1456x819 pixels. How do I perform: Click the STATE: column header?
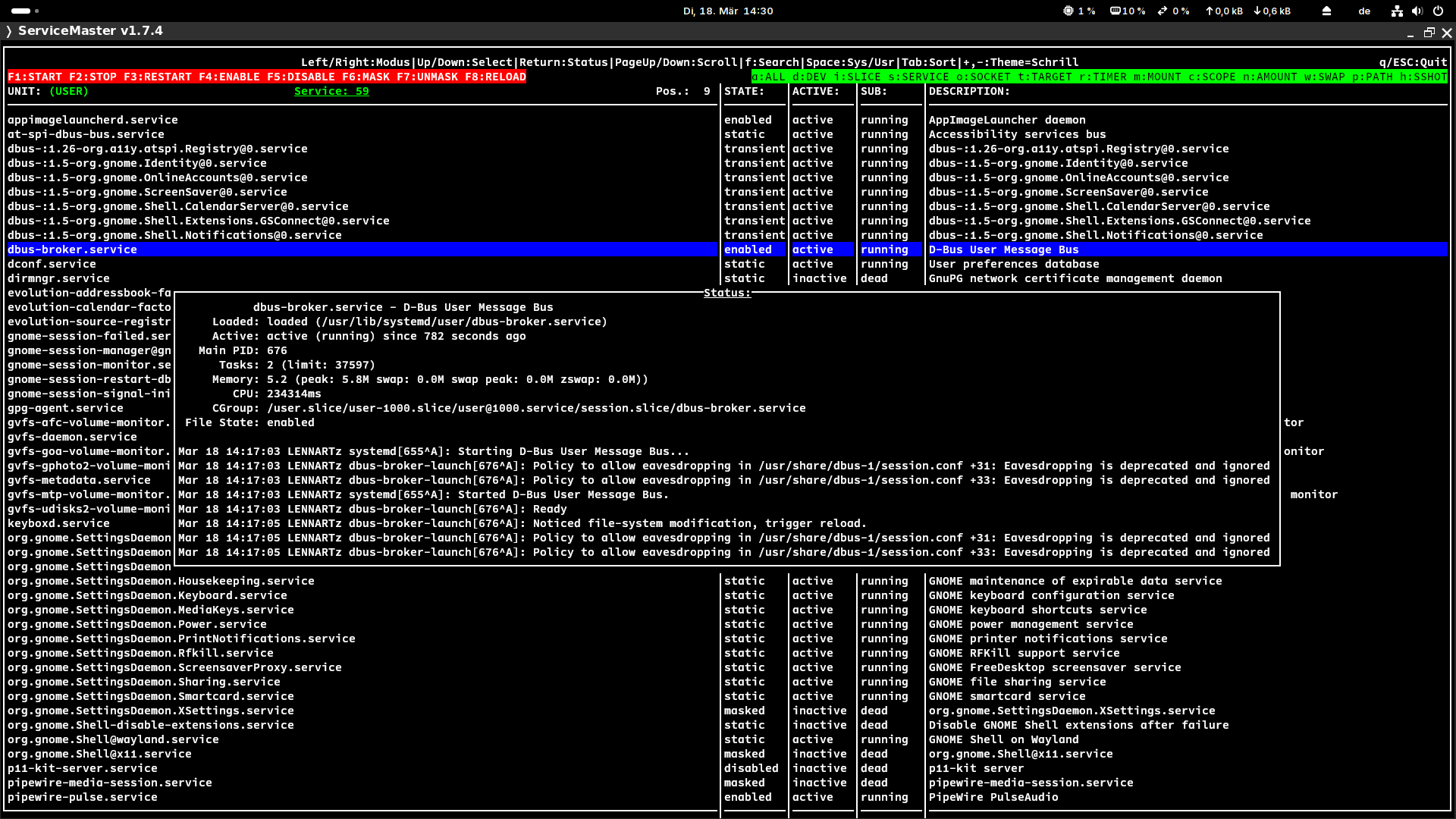[744, 91]
